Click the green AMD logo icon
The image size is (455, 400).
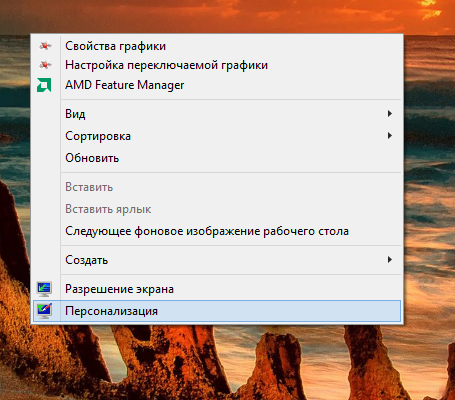coord(44,85)
